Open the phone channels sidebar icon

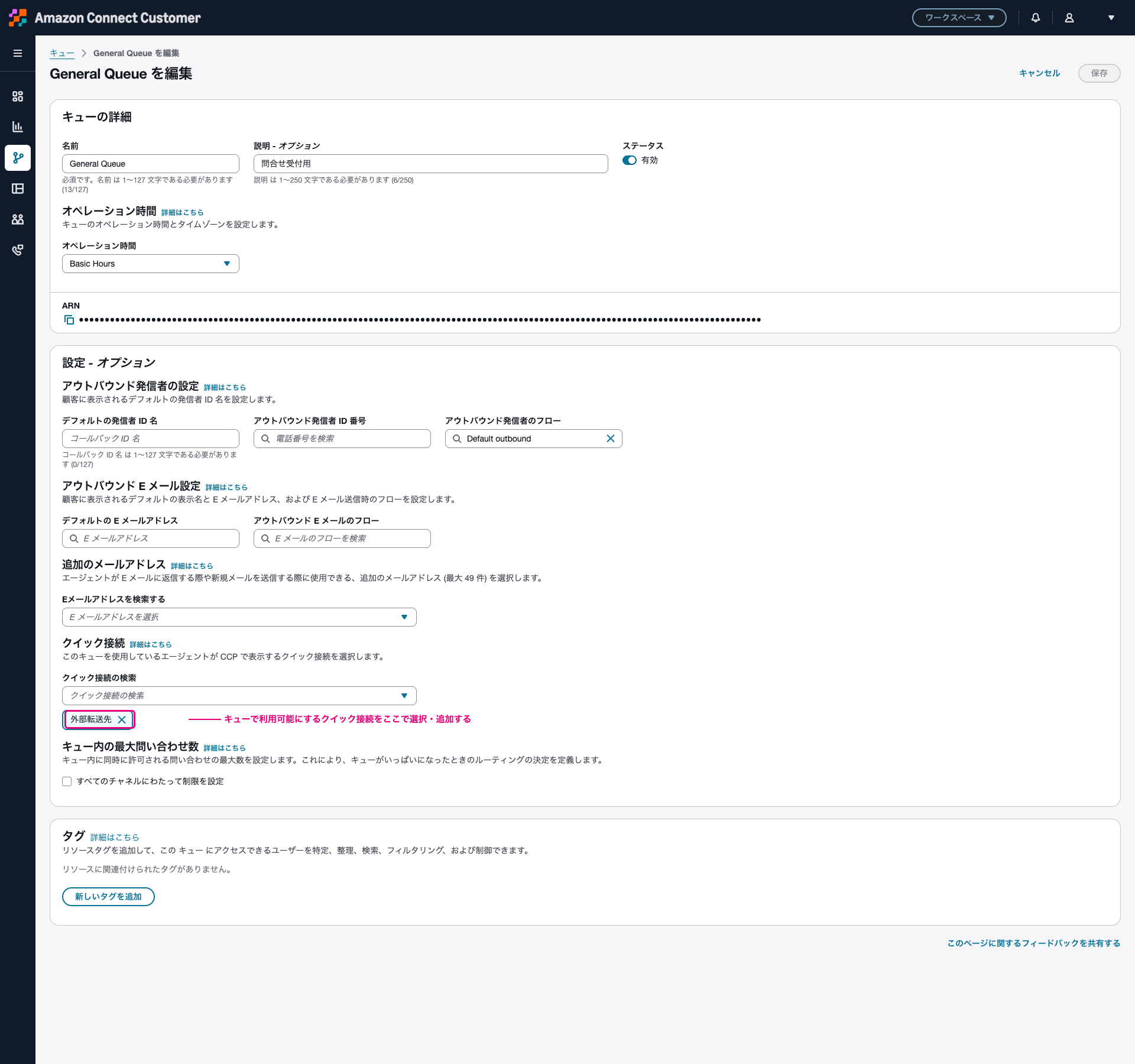point(18,250)
